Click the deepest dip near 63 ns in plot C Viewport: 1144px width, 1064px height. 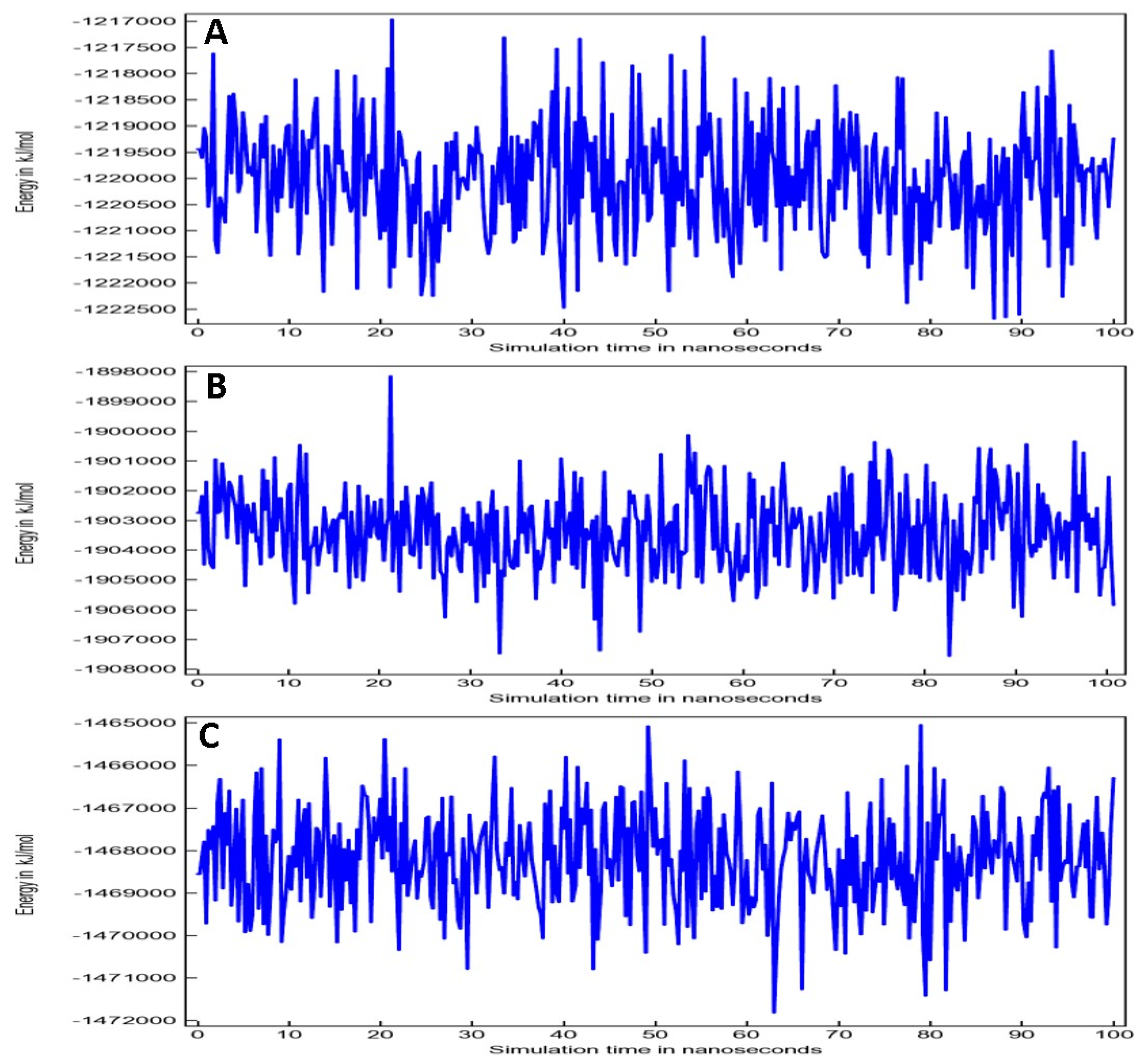click(x=774, y=1011)
